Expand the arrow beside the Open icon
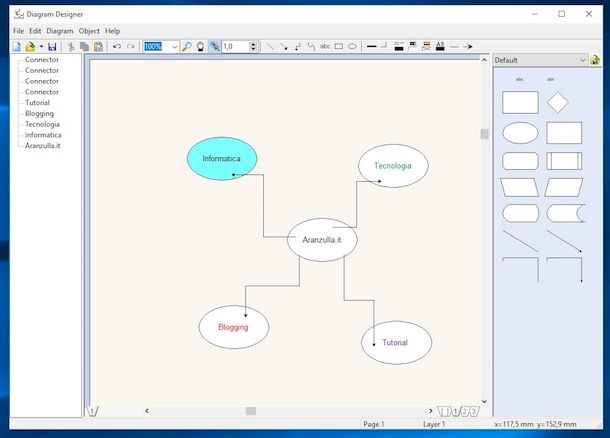 pyautogui.click(x=41, y=47)
